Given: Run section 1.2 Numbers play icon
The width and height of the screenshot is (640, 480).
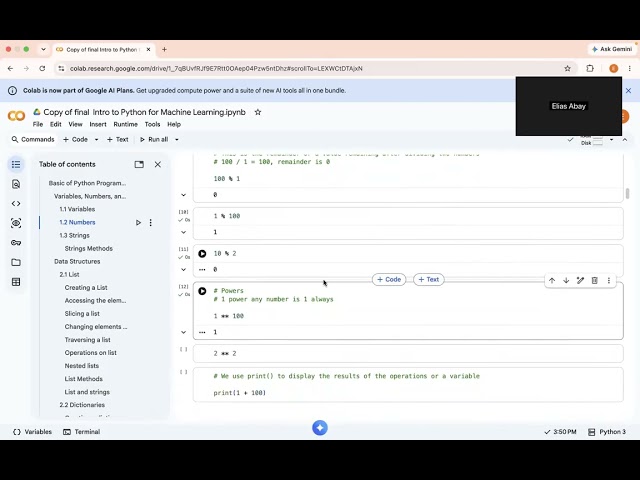Looking at the screenshot, I should [x=138, y=222].
